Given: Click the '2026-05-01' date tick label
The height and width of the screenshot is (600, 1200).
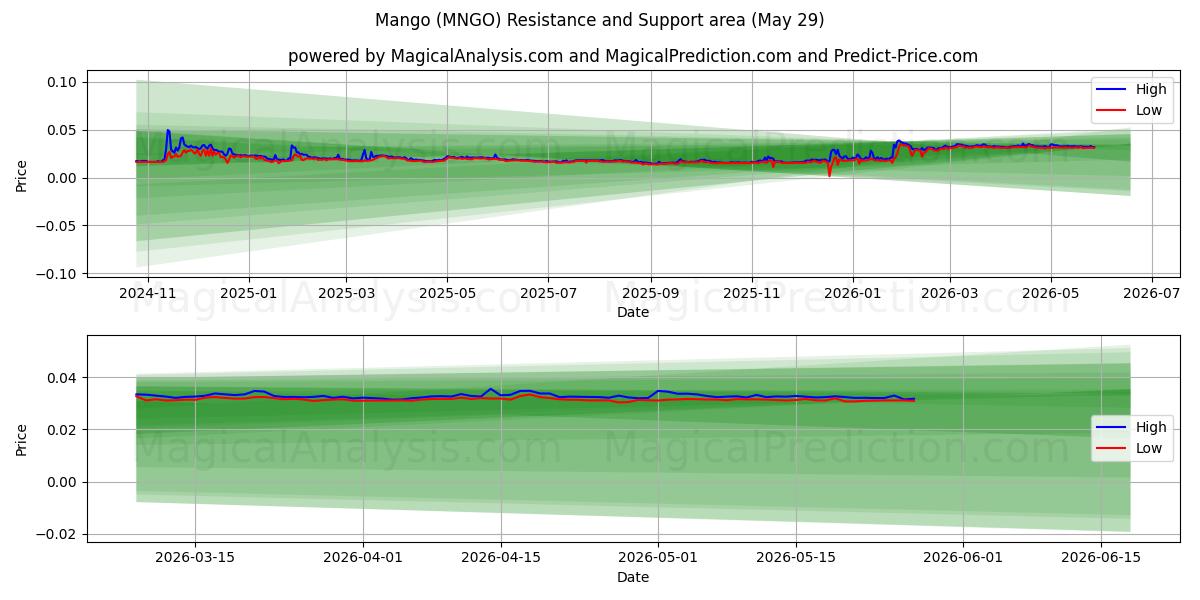Looking at the screenshot, I should coord(658,558).
